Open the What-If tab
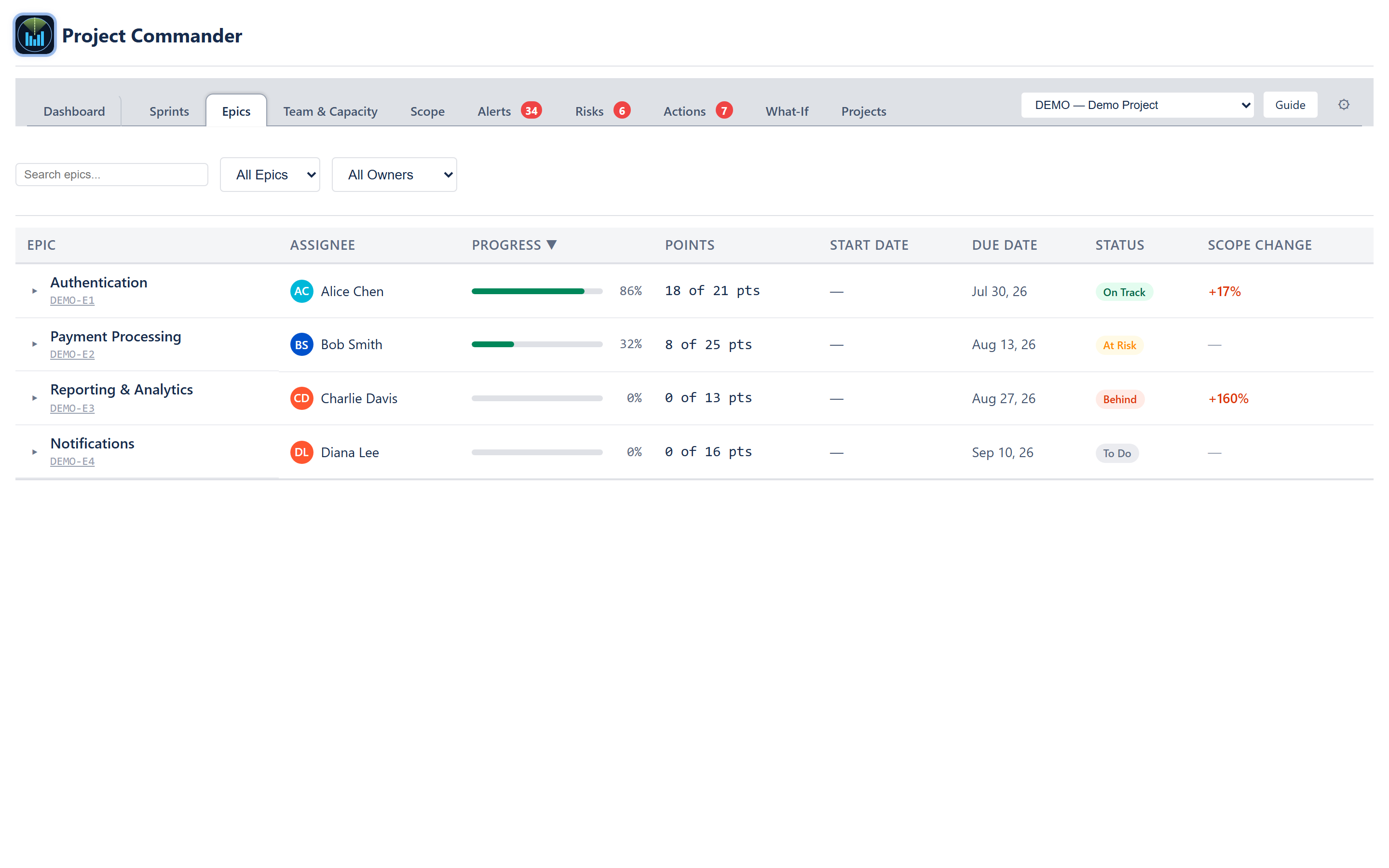The image size is (1389, 868). tap(786, 111)
